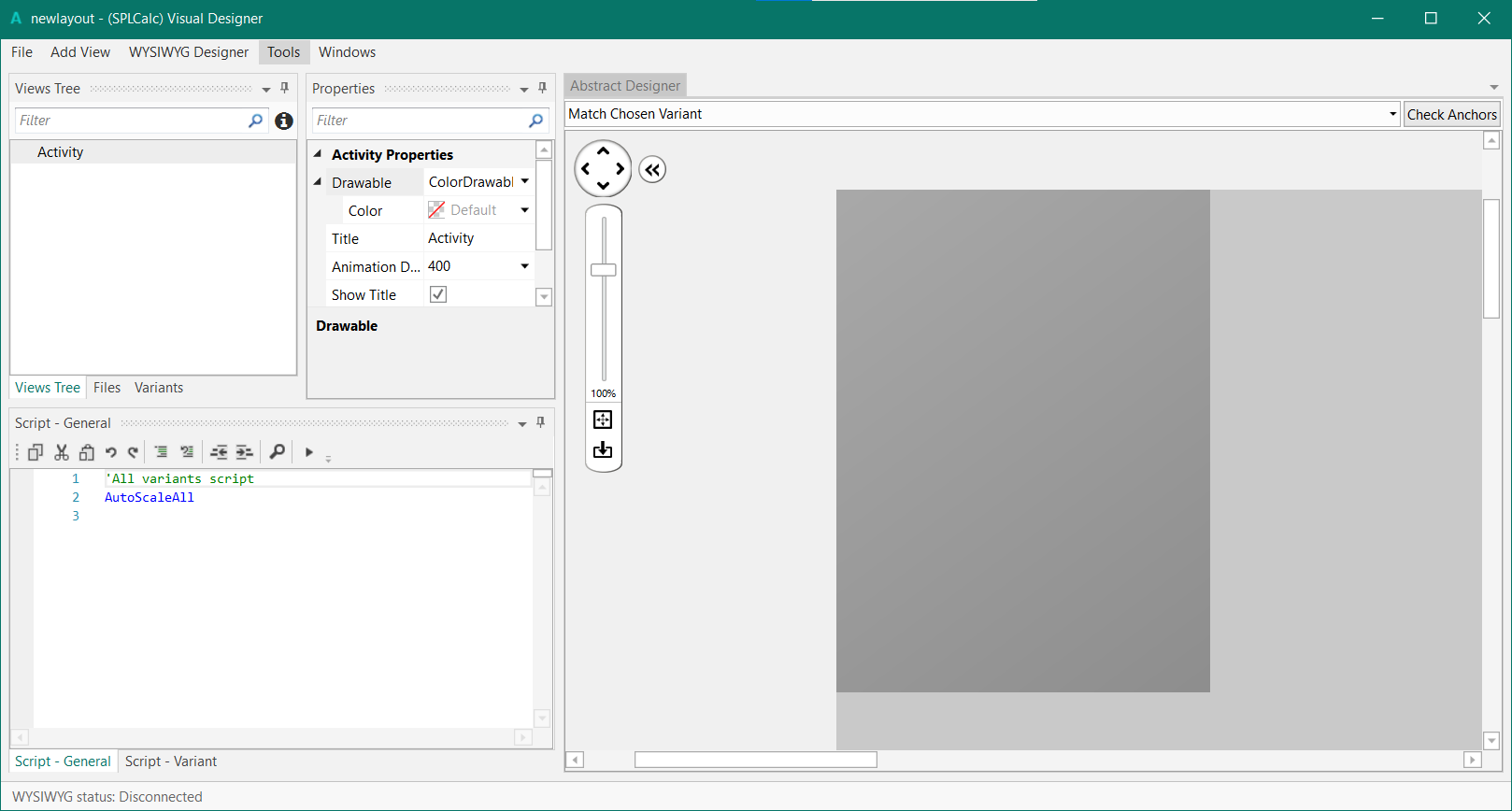This screenshot has width=1512, height=811.
Task: Undo the last script edit
Action: tap(111, 452)
